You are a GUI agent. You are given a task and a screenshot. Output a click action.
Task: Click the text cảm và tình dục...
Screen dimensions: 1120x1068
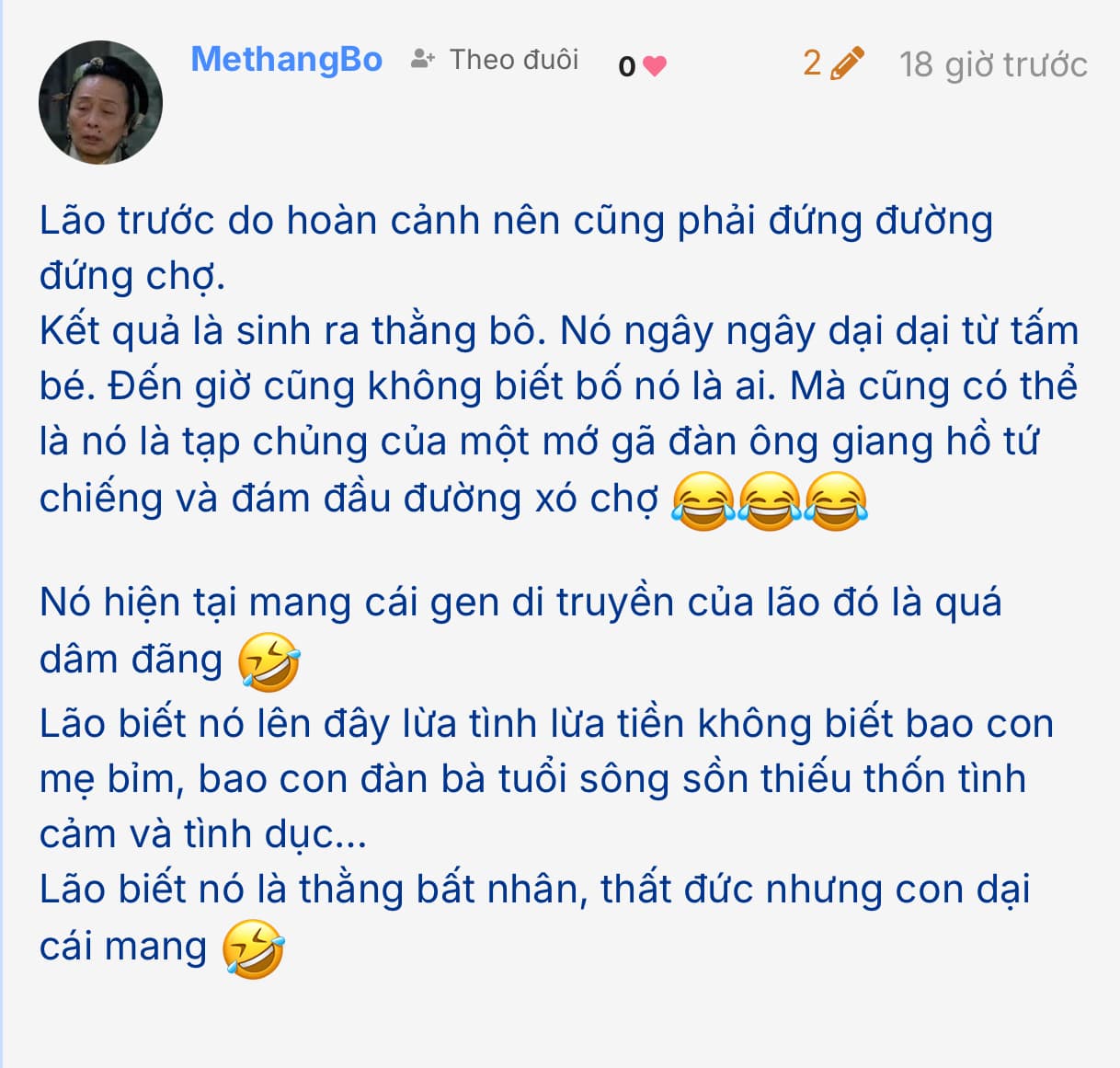point(203,834)
